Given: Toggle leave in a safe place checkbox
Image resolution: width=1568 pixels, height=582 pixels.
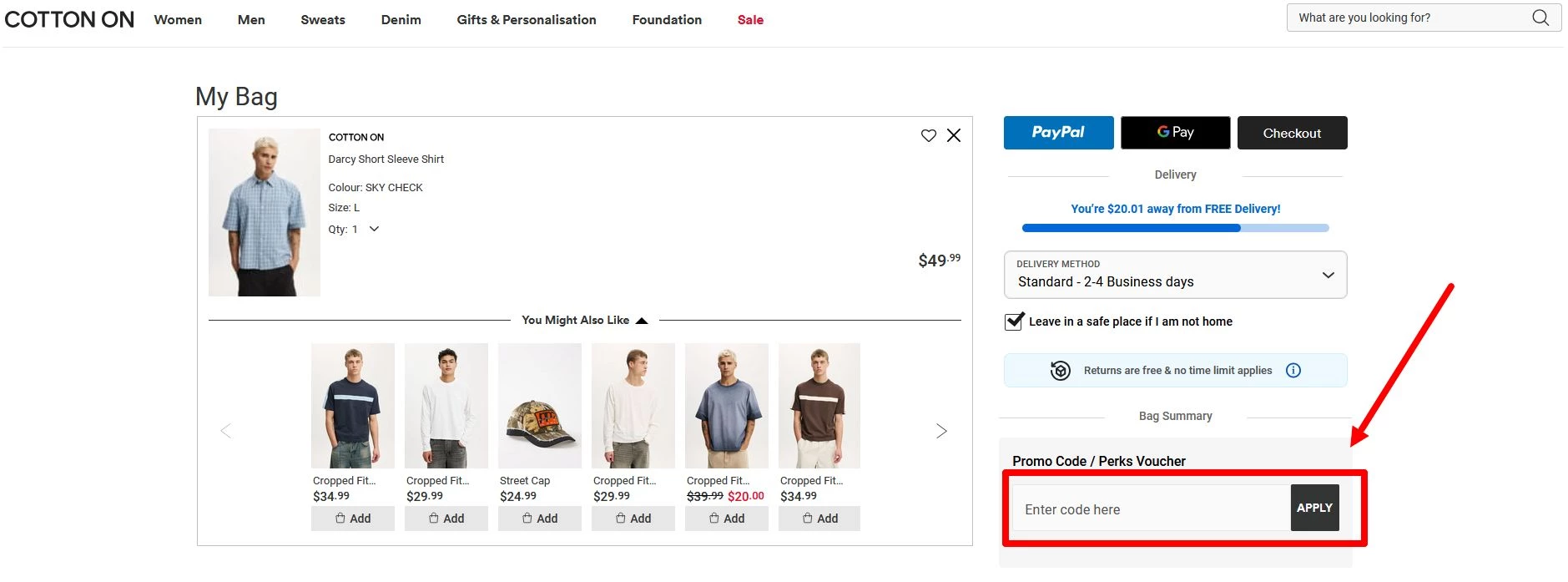Looking at the screenshot, I should pos(1015,321).
